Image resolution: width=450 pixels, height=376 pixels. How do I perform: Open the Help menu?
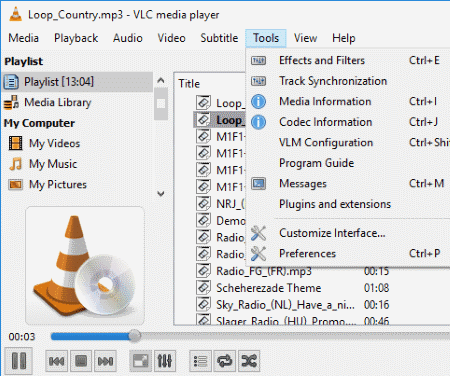344,38
